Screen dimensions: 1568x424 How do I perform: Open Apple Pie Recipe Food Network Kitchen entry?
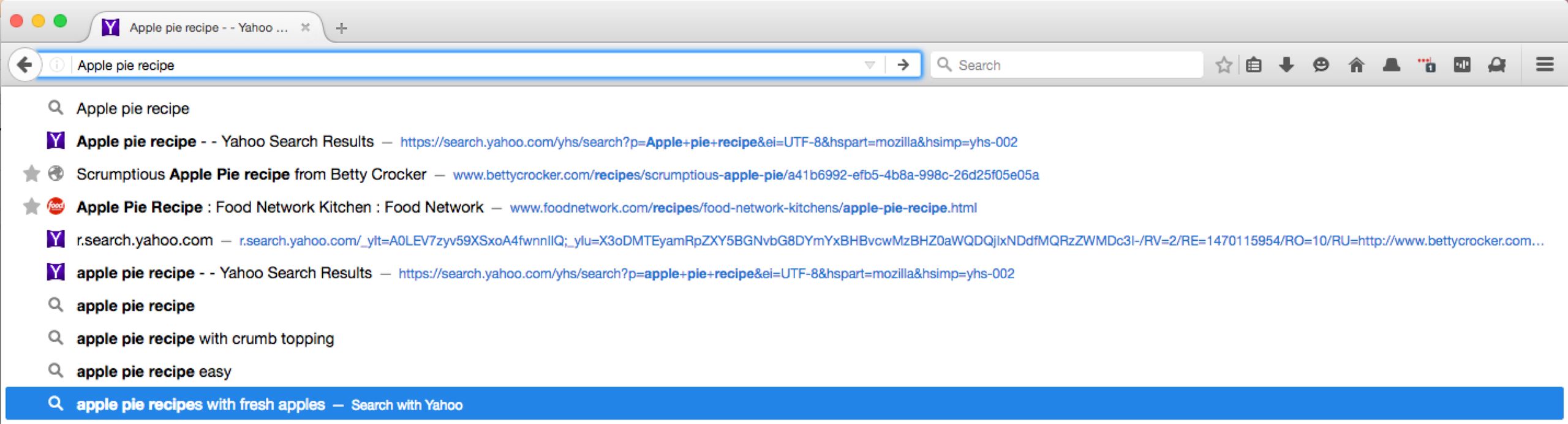coord(784,208)
